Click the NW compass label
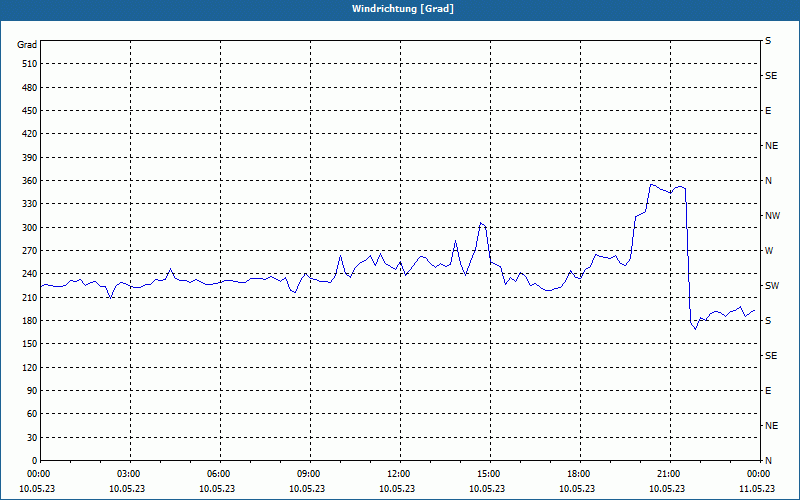Viewport: 800px width, 500px height. (772, 216)
